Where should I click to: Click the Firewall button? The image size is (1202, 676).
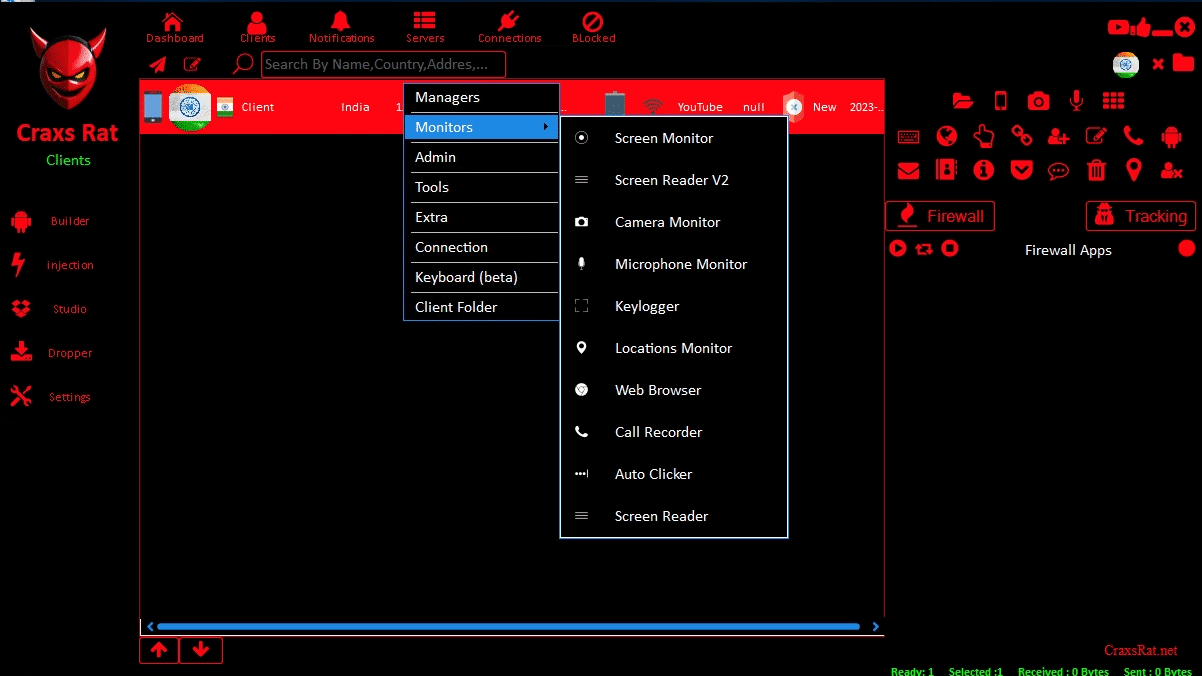940,216
